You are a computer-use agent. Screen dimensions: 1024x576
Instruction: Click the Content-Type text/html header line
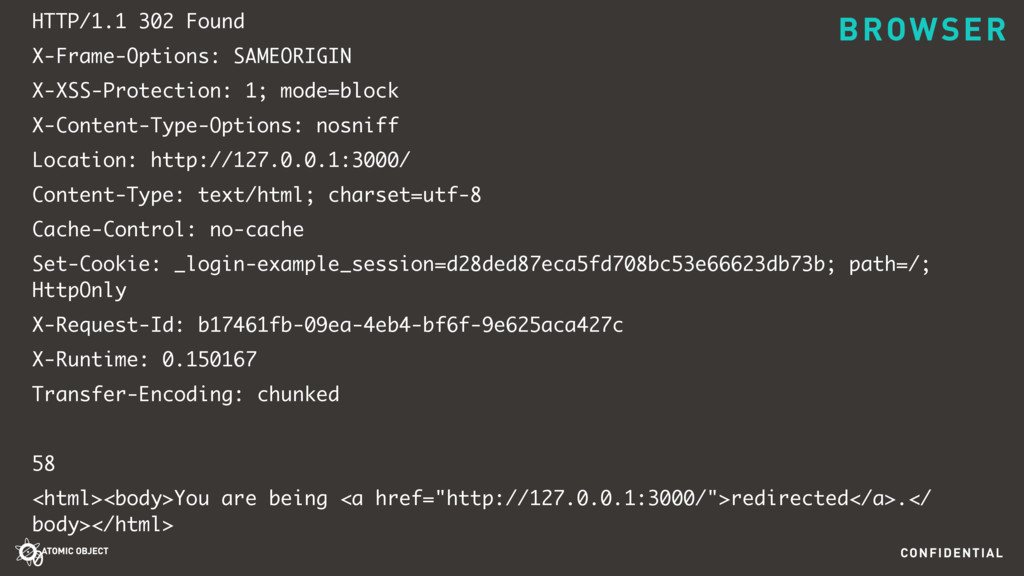[x=257, y=195]
